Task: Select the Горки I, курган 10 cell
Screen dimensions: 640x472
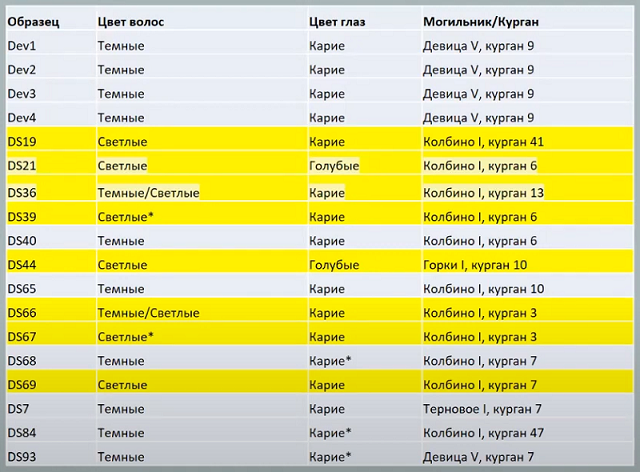Action: [x=475, y=265]
